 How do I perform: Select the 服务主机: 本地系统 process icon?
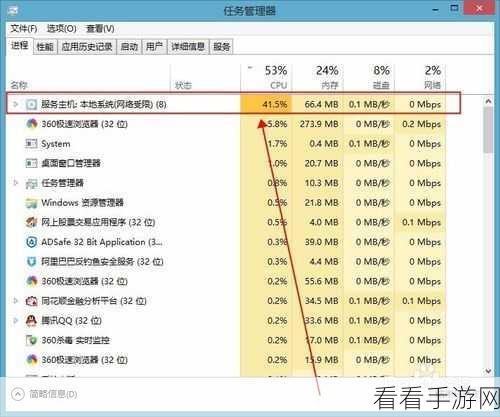pos(31,105)
